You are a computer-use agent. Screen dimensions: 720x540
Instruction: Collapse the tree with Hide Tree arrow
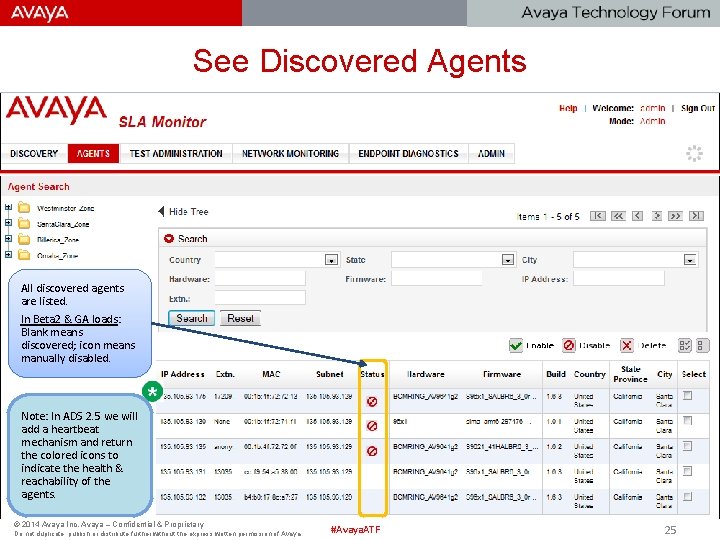click(161, 212)
